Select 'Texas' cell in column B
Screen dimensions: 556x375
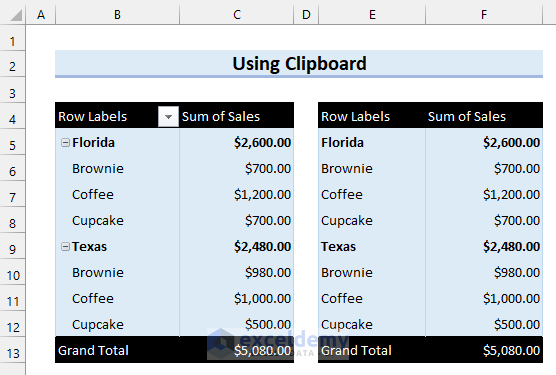pos(117,246)
